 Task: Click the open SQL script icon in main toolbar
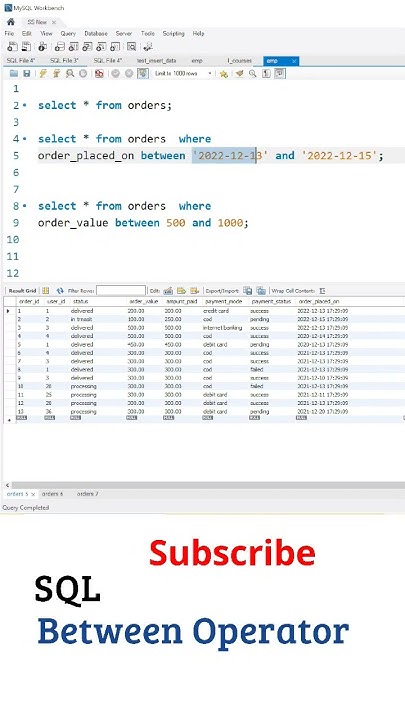point(27,46)
